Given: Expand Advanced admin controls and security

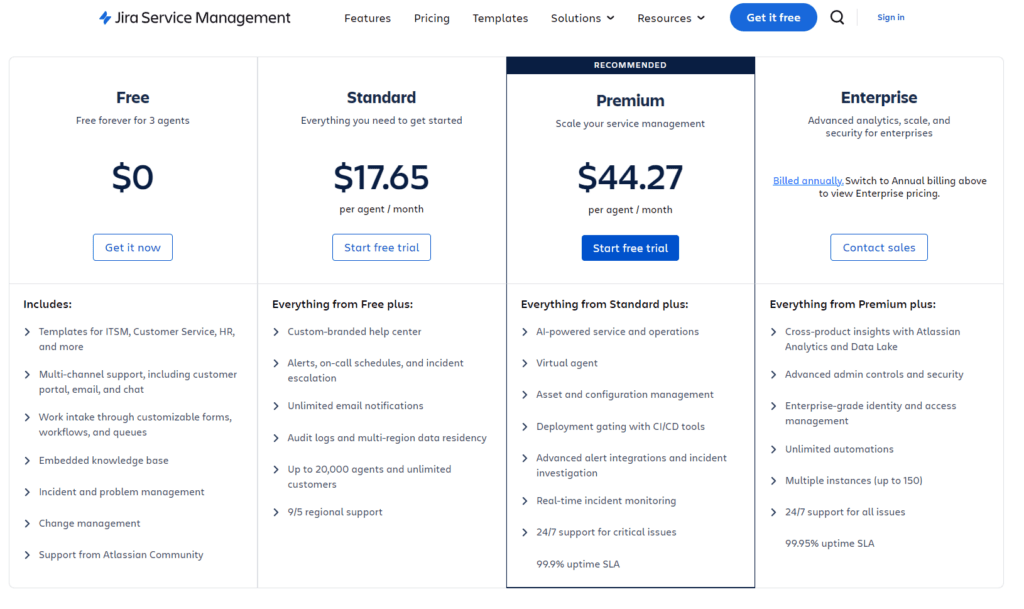Looking at the screenshot, I should [x=867, y=375].
